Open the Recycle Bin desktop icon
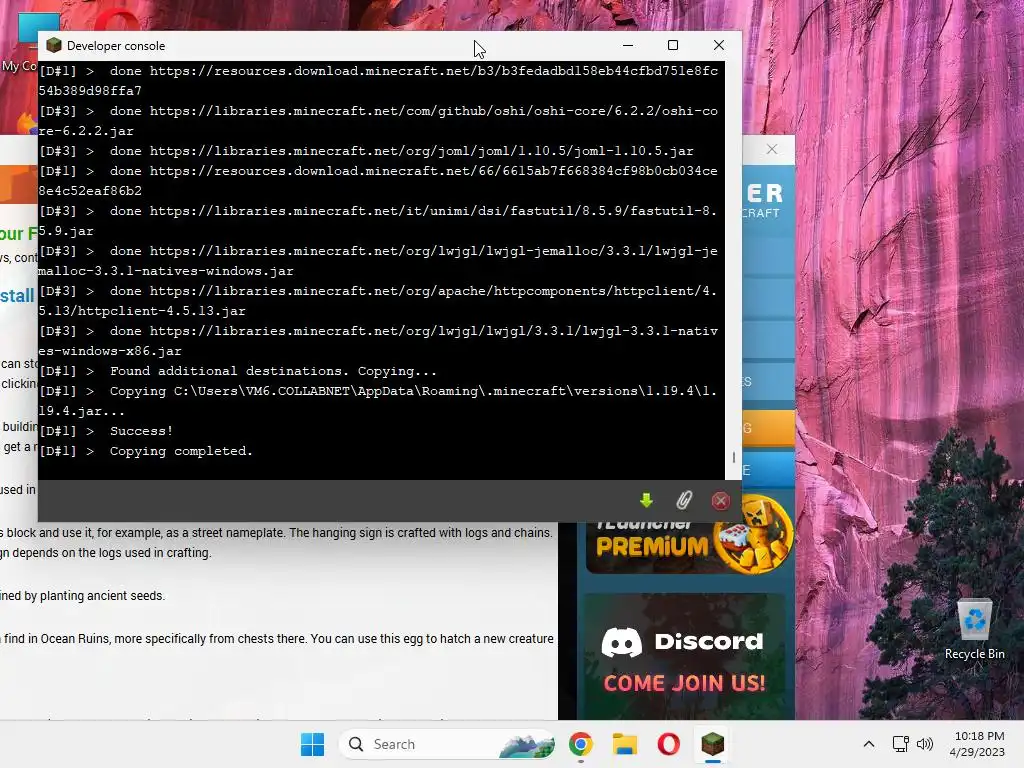Viewport: 1024px width, 768px height. click(x=974, y=629)
